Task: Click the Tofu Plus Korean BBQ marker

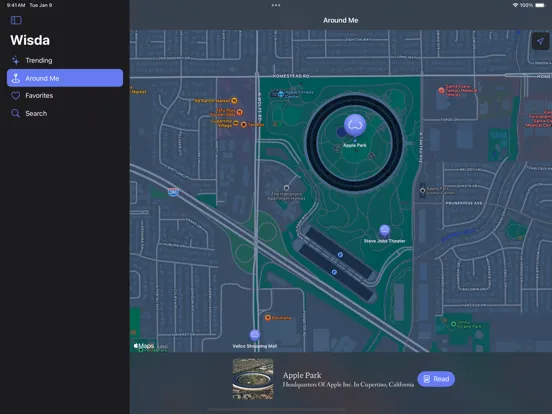Action: tap(239, 112)
